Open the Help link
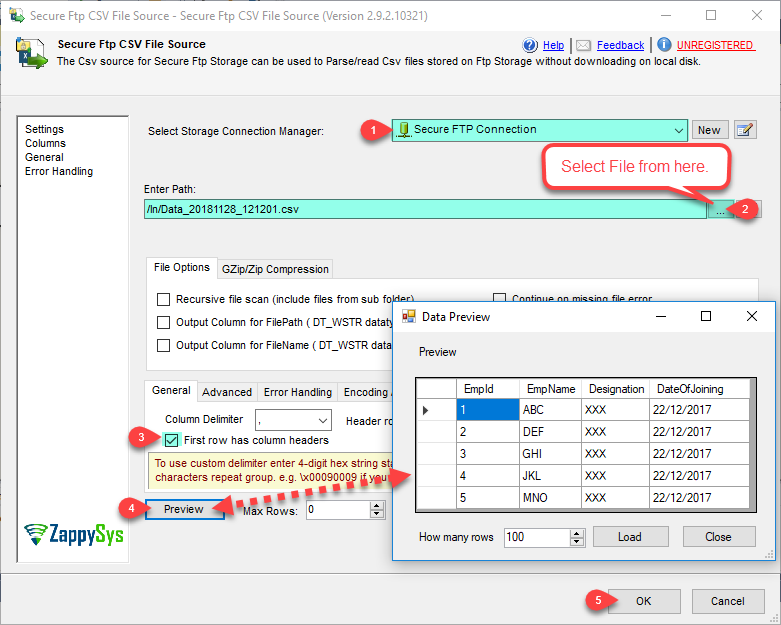781x625 pixels. (x=553, y=45)
